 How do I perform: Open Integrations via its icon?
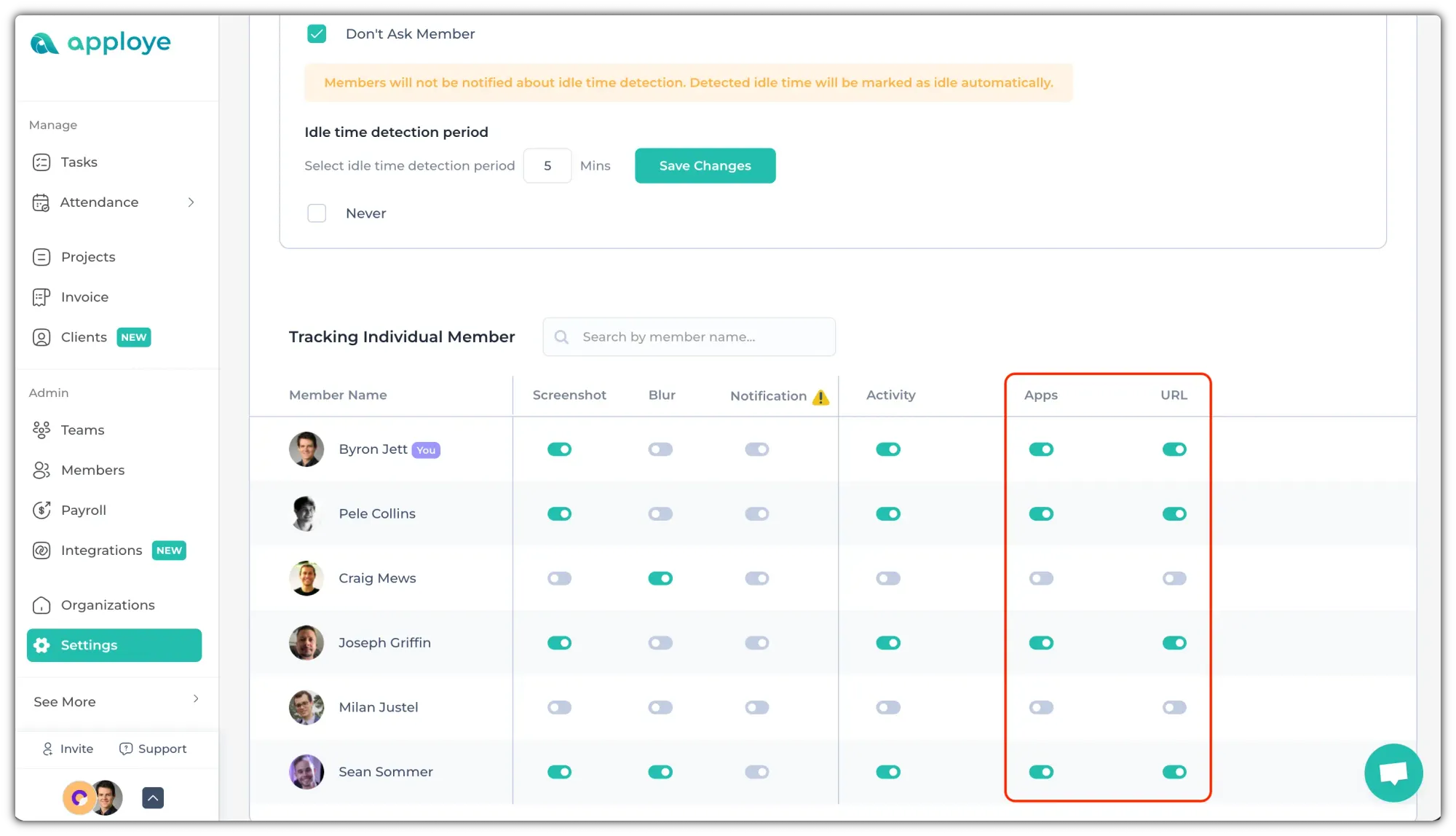41,551
